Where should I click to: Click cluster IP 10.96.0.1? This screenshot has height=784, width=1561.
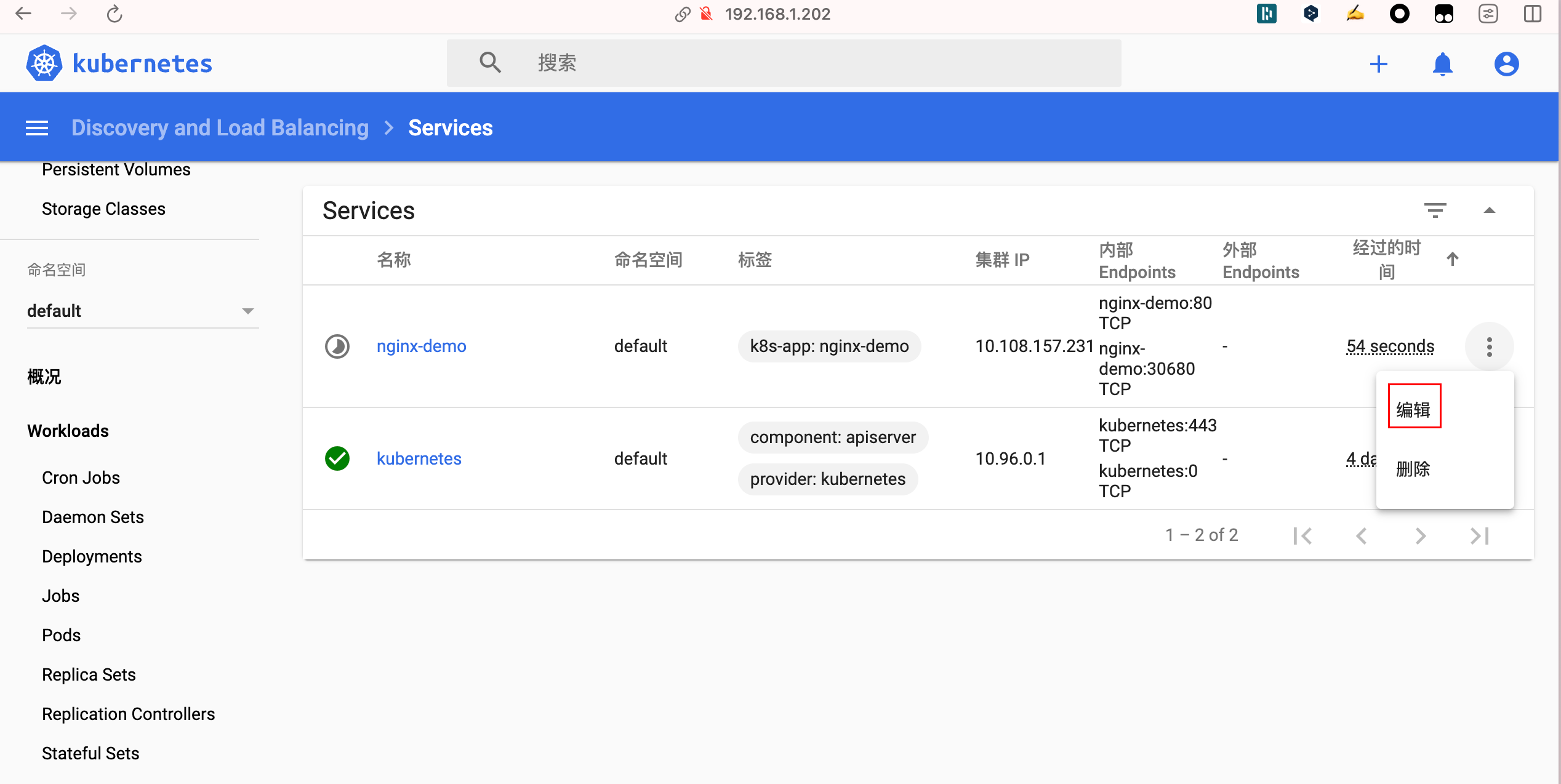[1010, 458]
